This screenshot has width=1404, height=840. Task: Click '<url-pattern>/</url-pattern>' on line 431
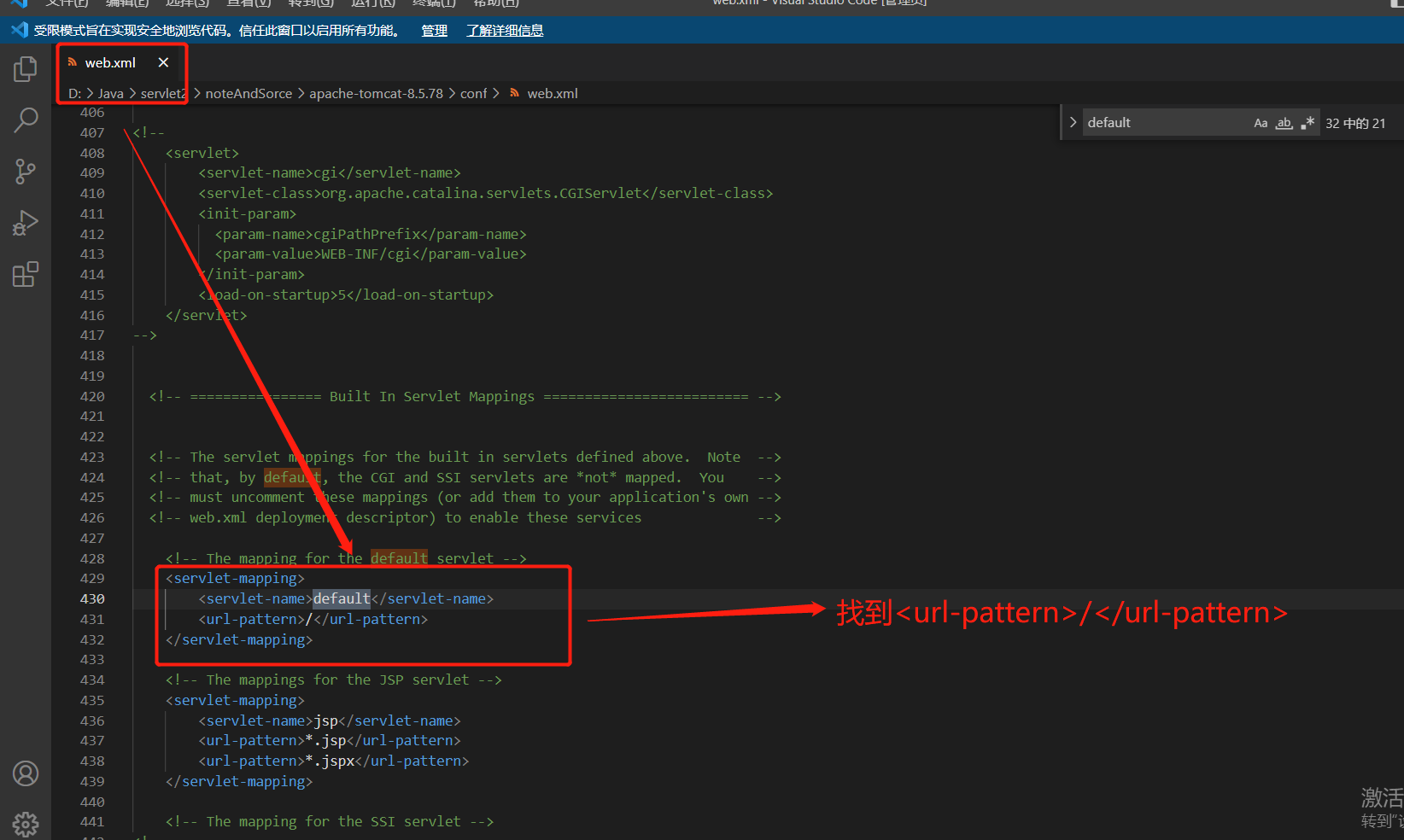[x=313, y=620]
